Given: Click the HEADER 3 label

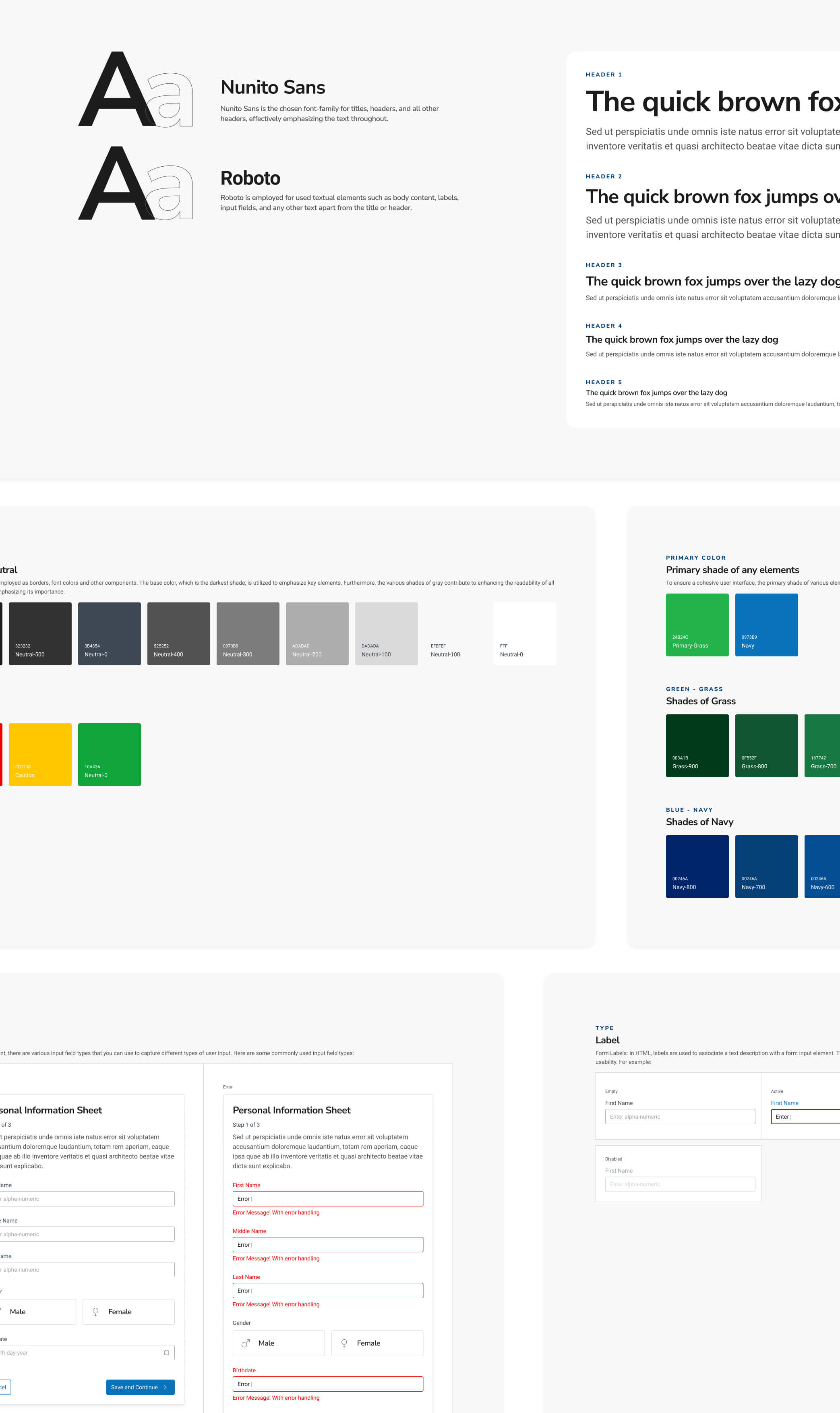Looking at the screenshot, I should click(x=604, y=265).
